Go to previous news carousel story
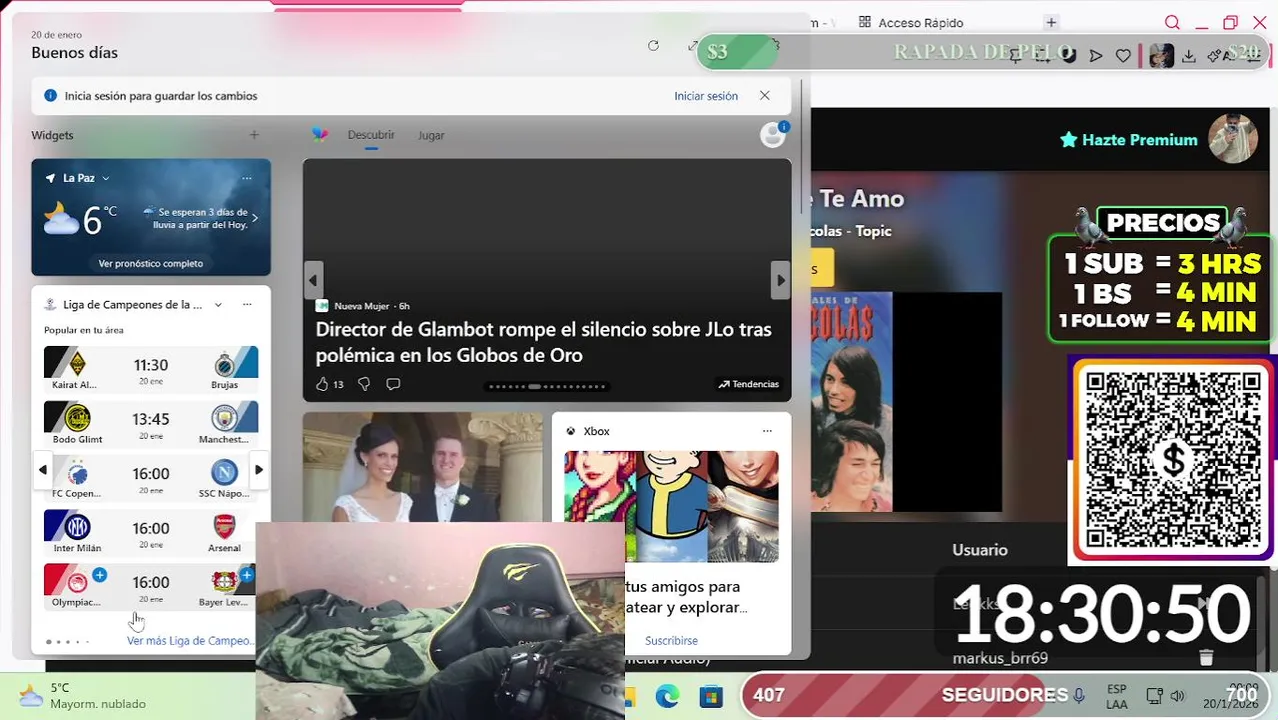The height and width of the screenshot is (720, 1278). pos(313,281)
